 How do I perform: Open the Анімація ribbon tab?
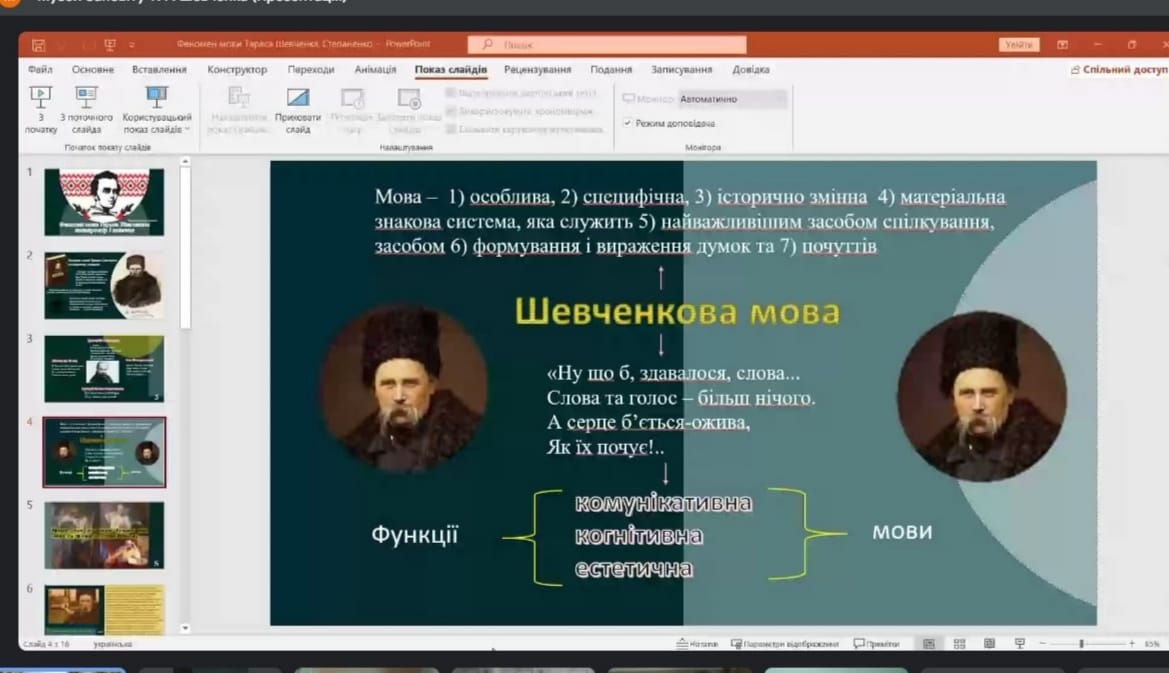(x=375, y=69)
